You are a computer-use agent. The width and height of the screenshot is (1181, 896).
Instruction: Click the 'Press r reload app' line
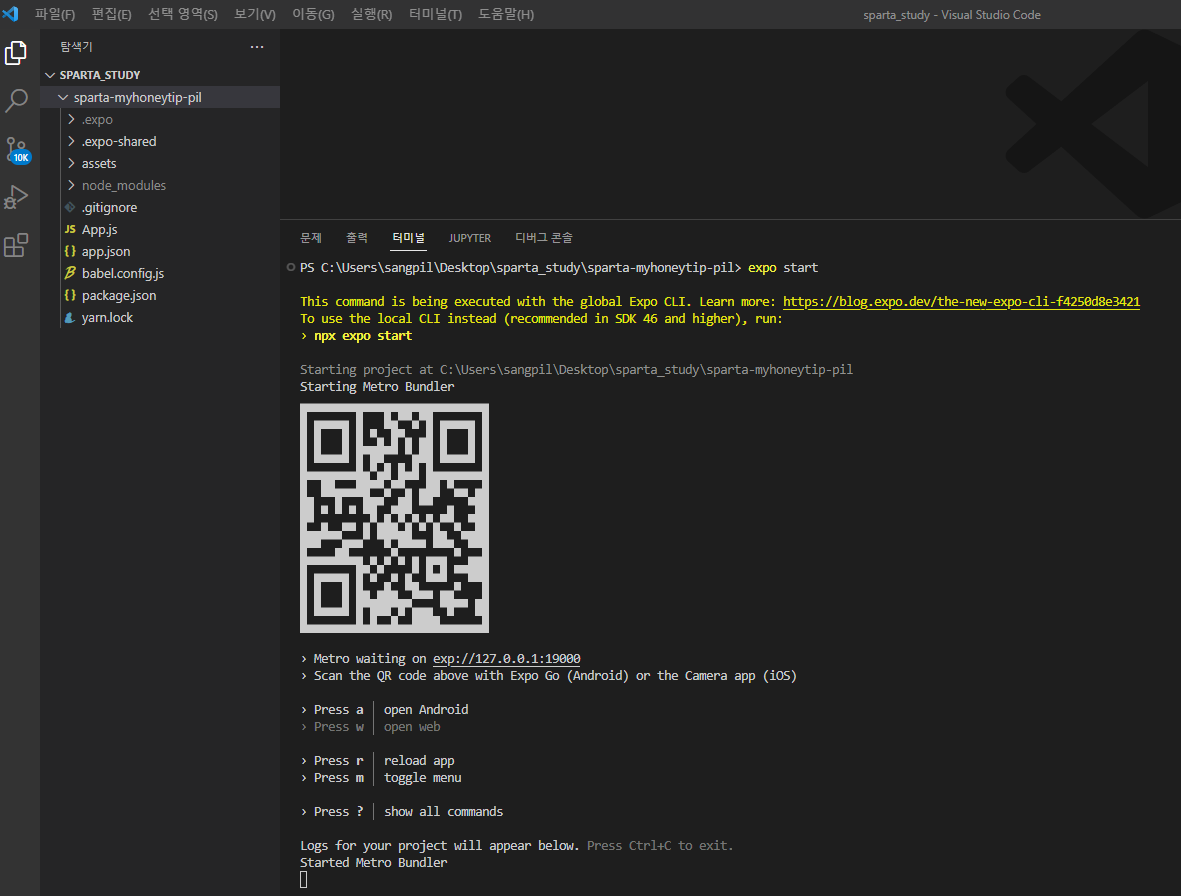tap(377, 760)
